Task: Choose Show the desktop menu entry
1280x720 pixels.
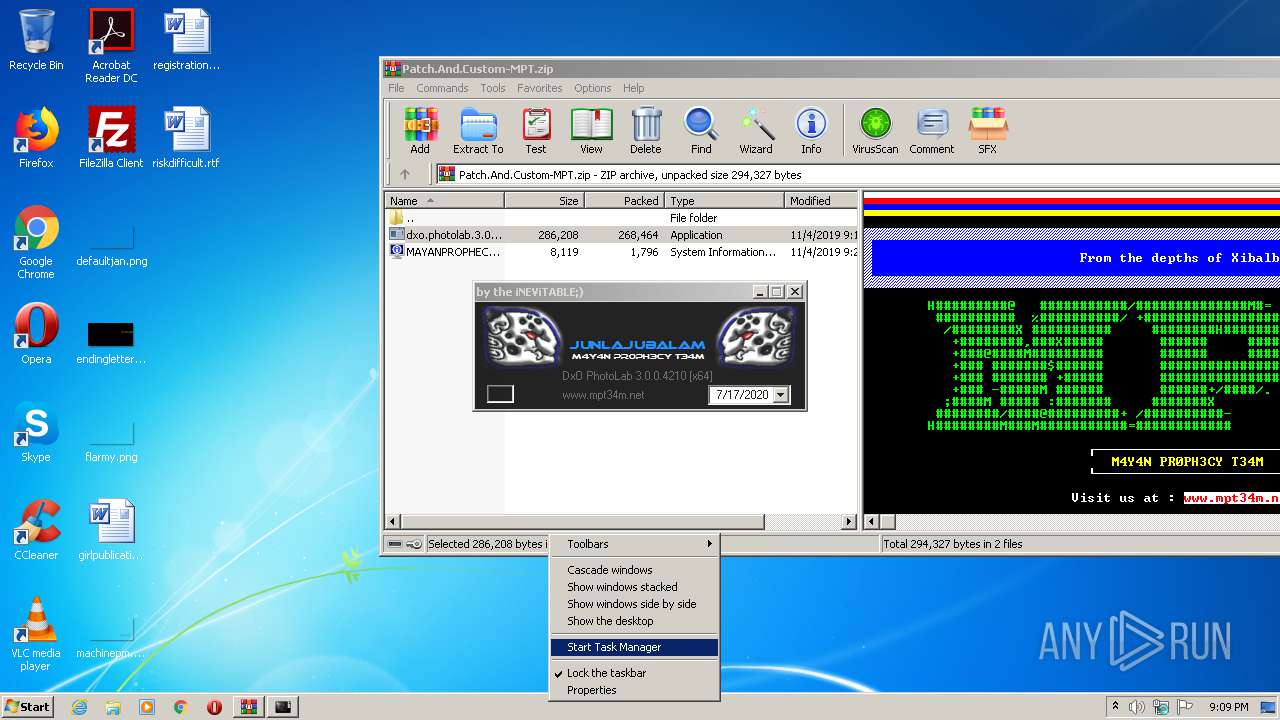Action: (634, 621)
